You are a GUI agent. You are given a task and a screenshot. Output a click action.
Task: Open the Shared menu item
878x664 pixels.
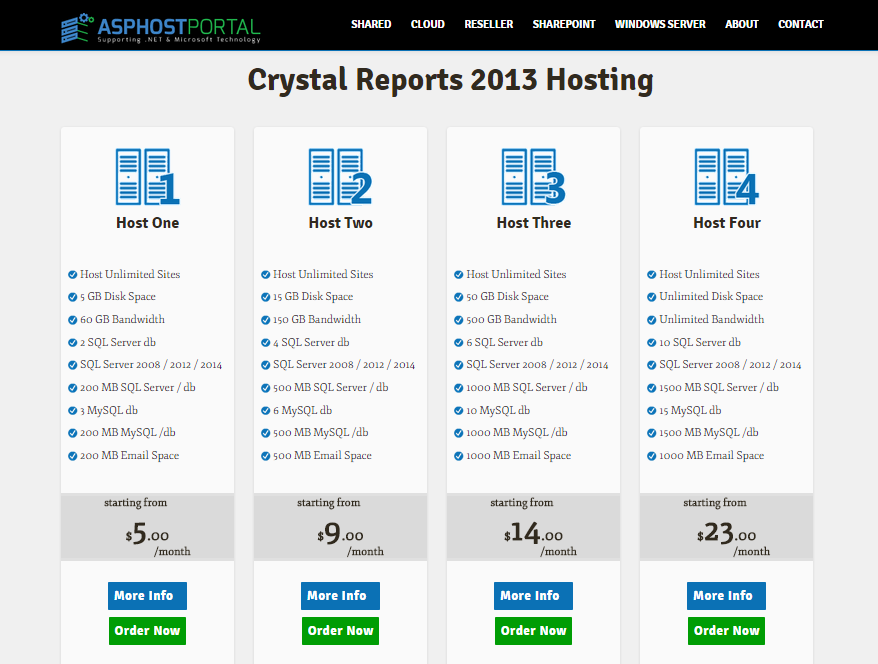(x=371, y=24)
